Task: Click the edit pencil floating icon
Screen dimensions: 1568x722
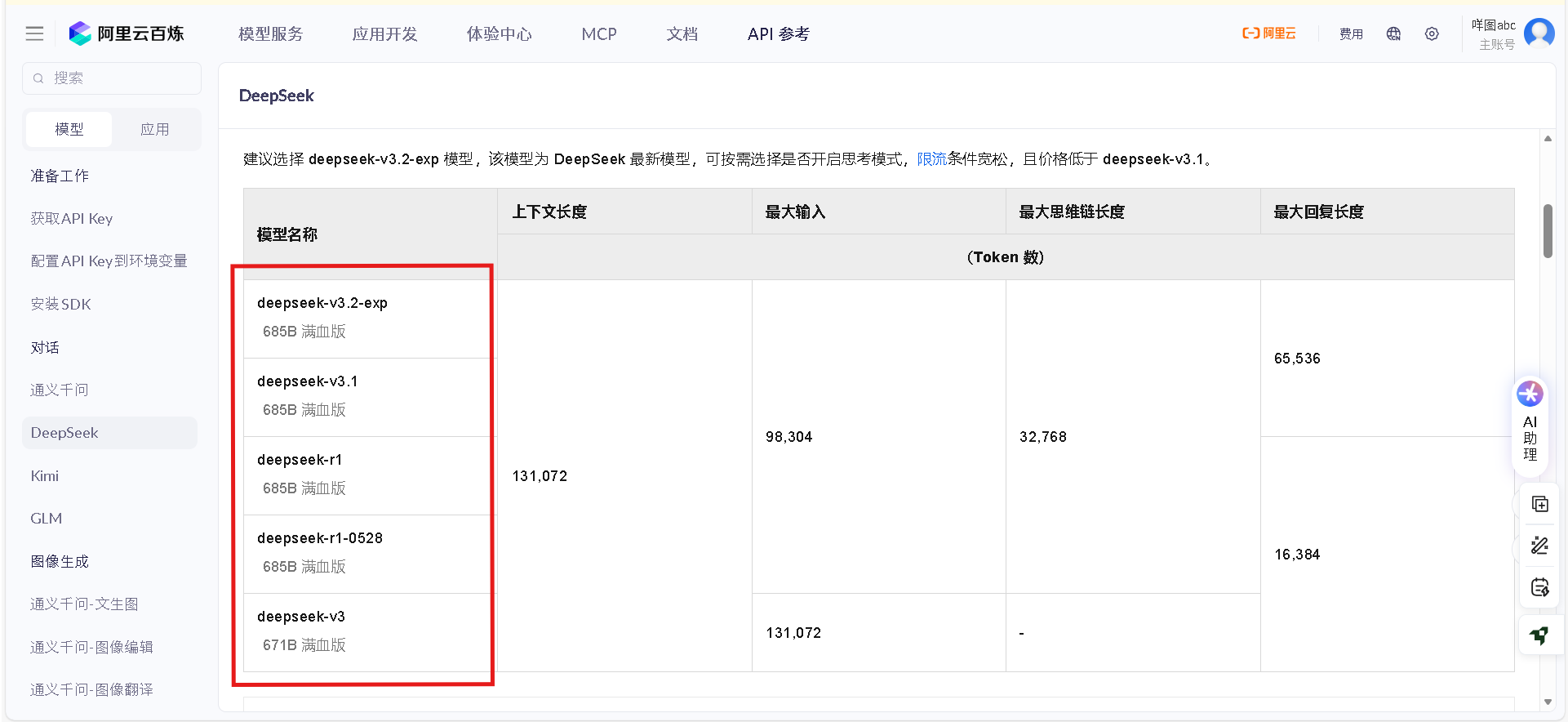Action: [1539, 546]
